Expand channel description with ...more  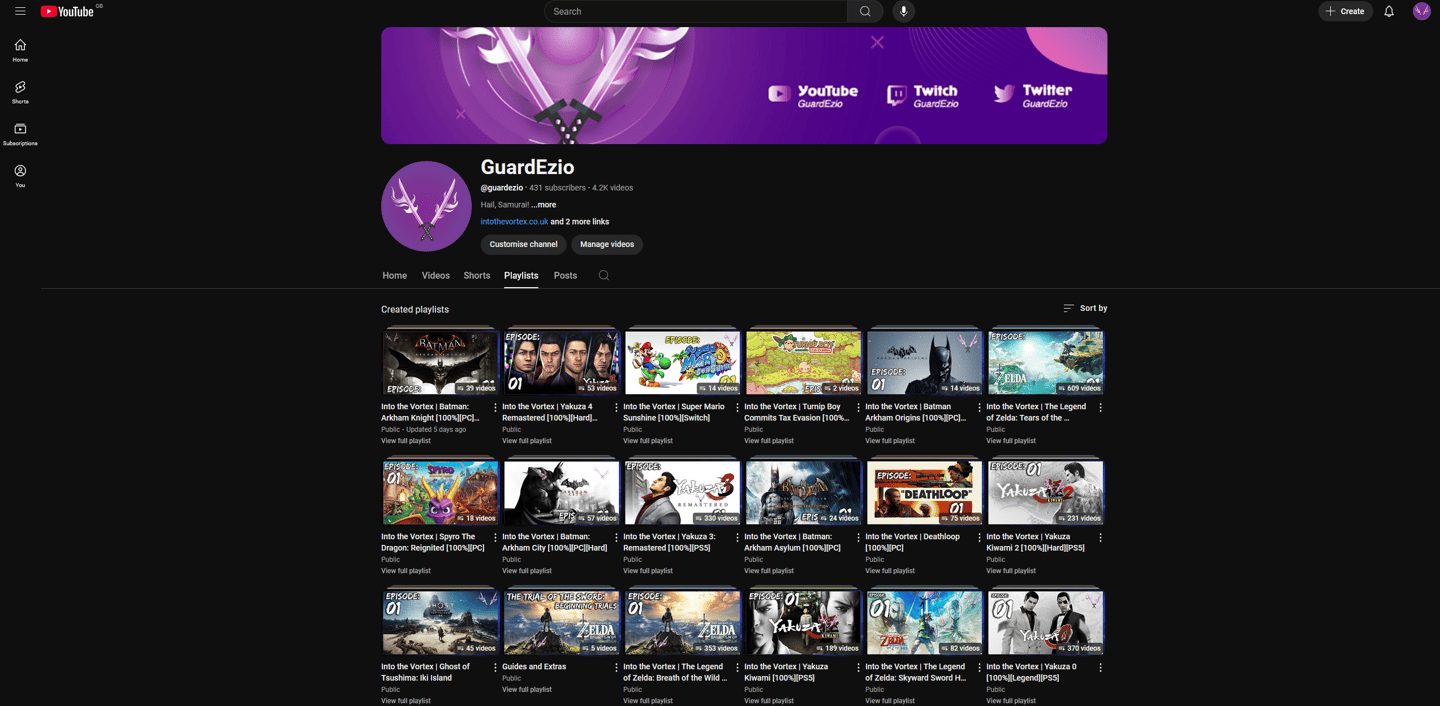(543, 205)
